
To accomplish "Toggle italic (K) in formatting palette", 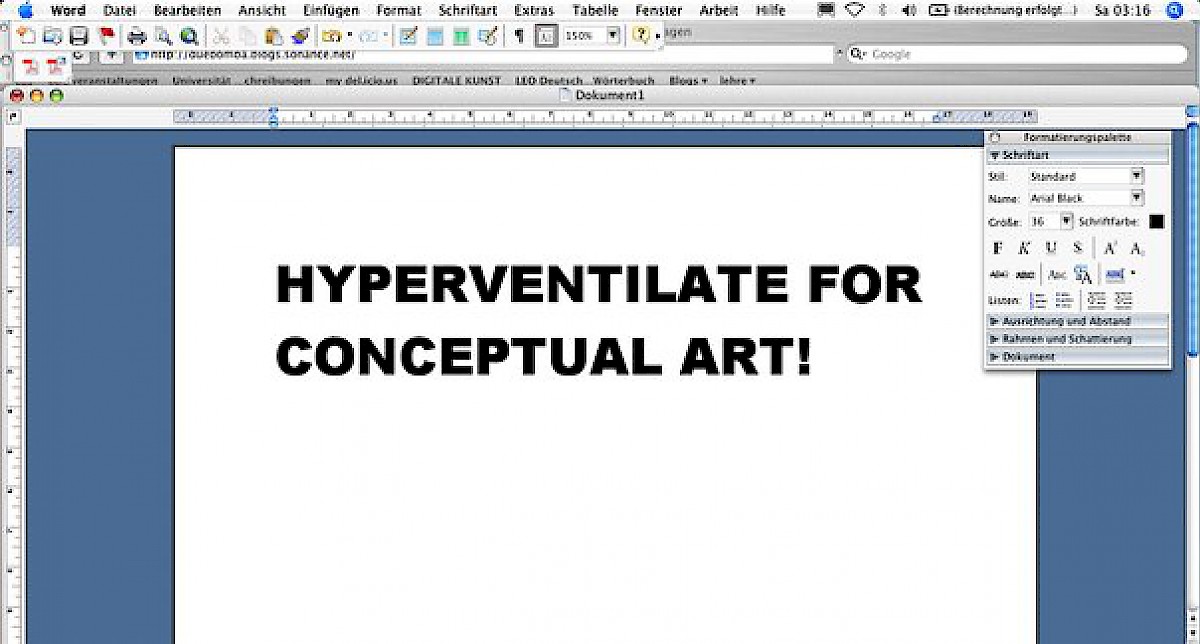I will click(1024, 248).
